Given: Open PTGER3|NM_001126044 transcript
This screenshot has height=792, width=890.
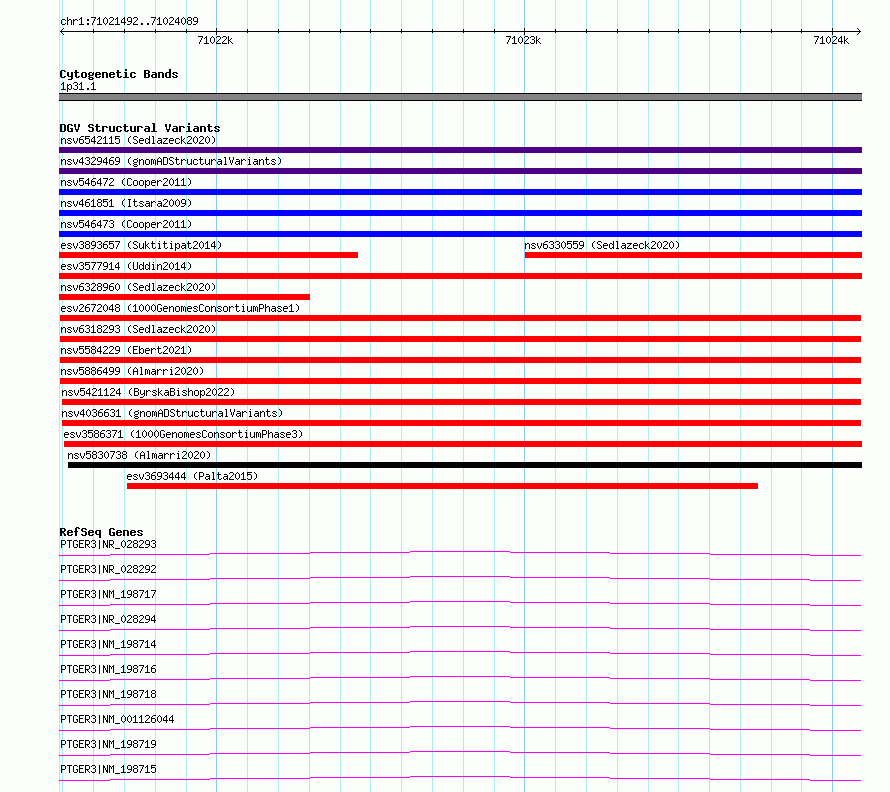Looking at the screenshot, I should click(x=117, y=719).
